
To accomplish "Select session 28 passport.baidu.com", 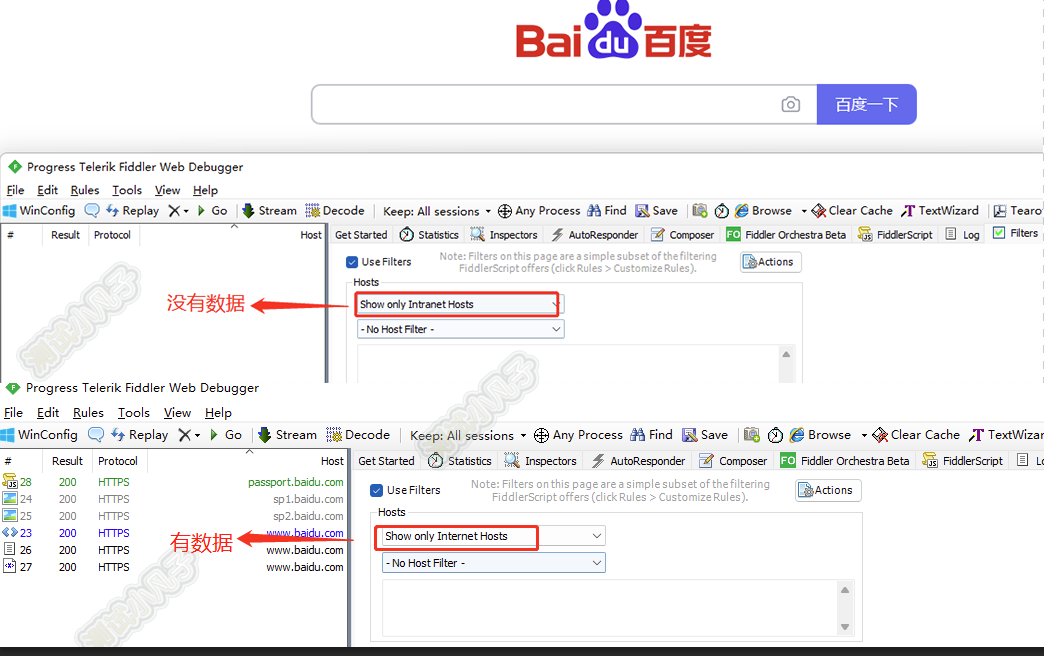I will pos(173,482).
